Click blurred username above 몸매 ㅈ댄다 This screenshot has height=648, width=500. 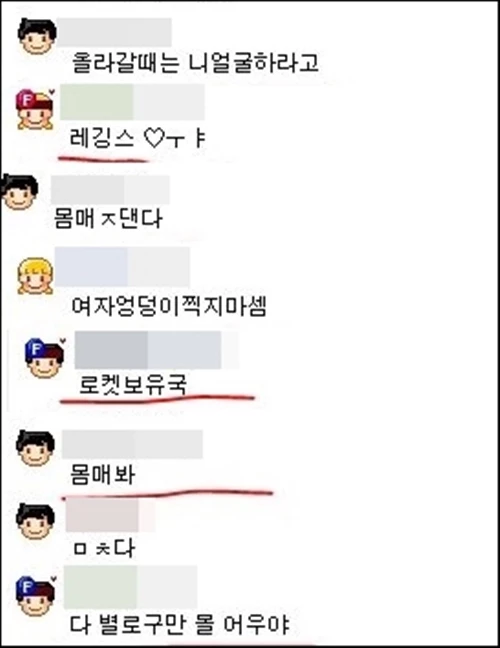point(110,189)
